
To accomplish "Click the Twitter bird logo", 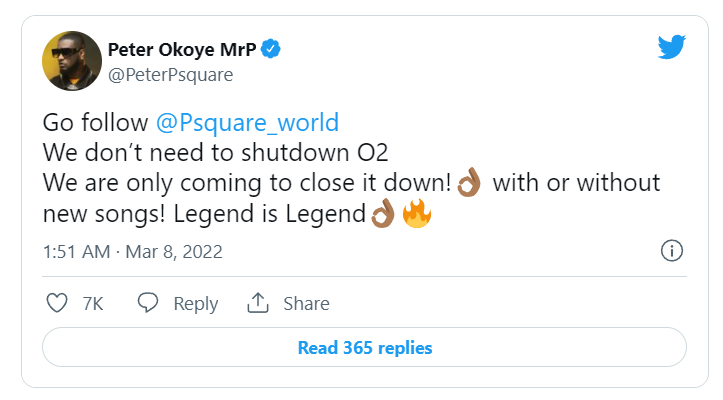I will click(x=671, y=47).
